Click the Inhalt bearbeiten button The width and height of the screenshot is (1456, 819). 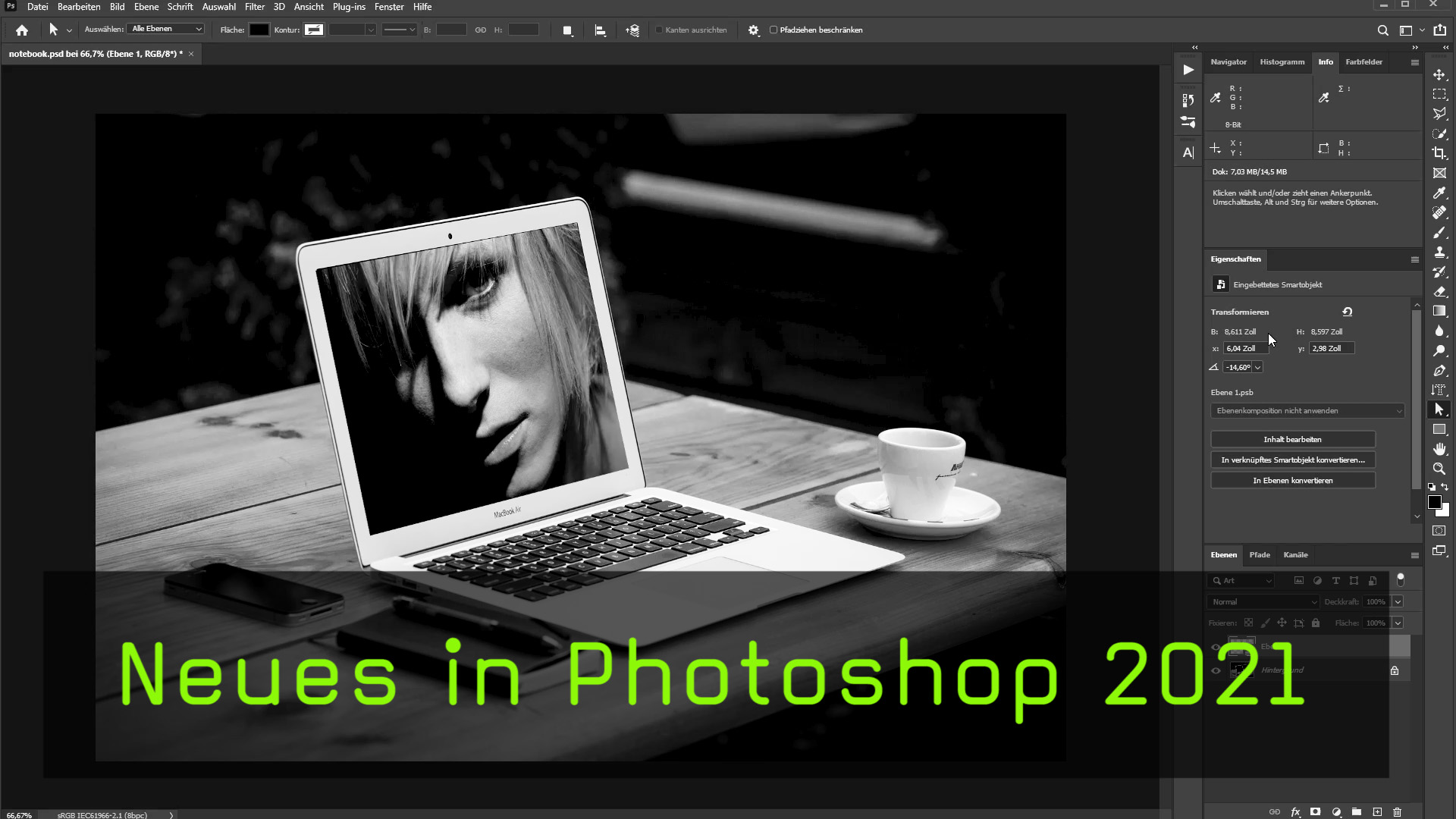click(1292, 440)
